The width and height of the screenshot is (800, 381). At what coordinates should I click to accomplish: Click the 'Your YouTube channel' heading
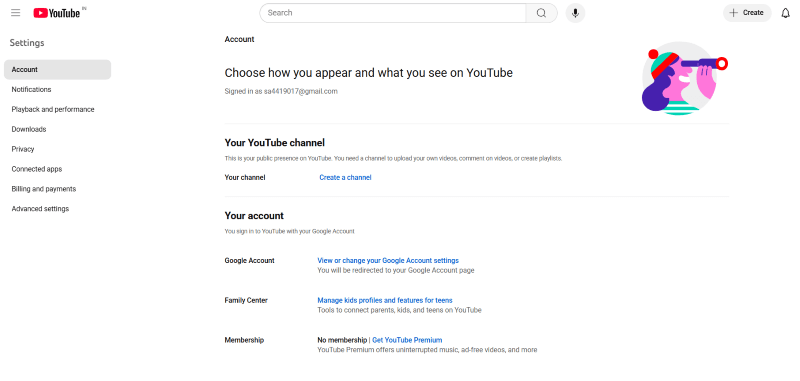pyautogui.click(x=274, y=143)
